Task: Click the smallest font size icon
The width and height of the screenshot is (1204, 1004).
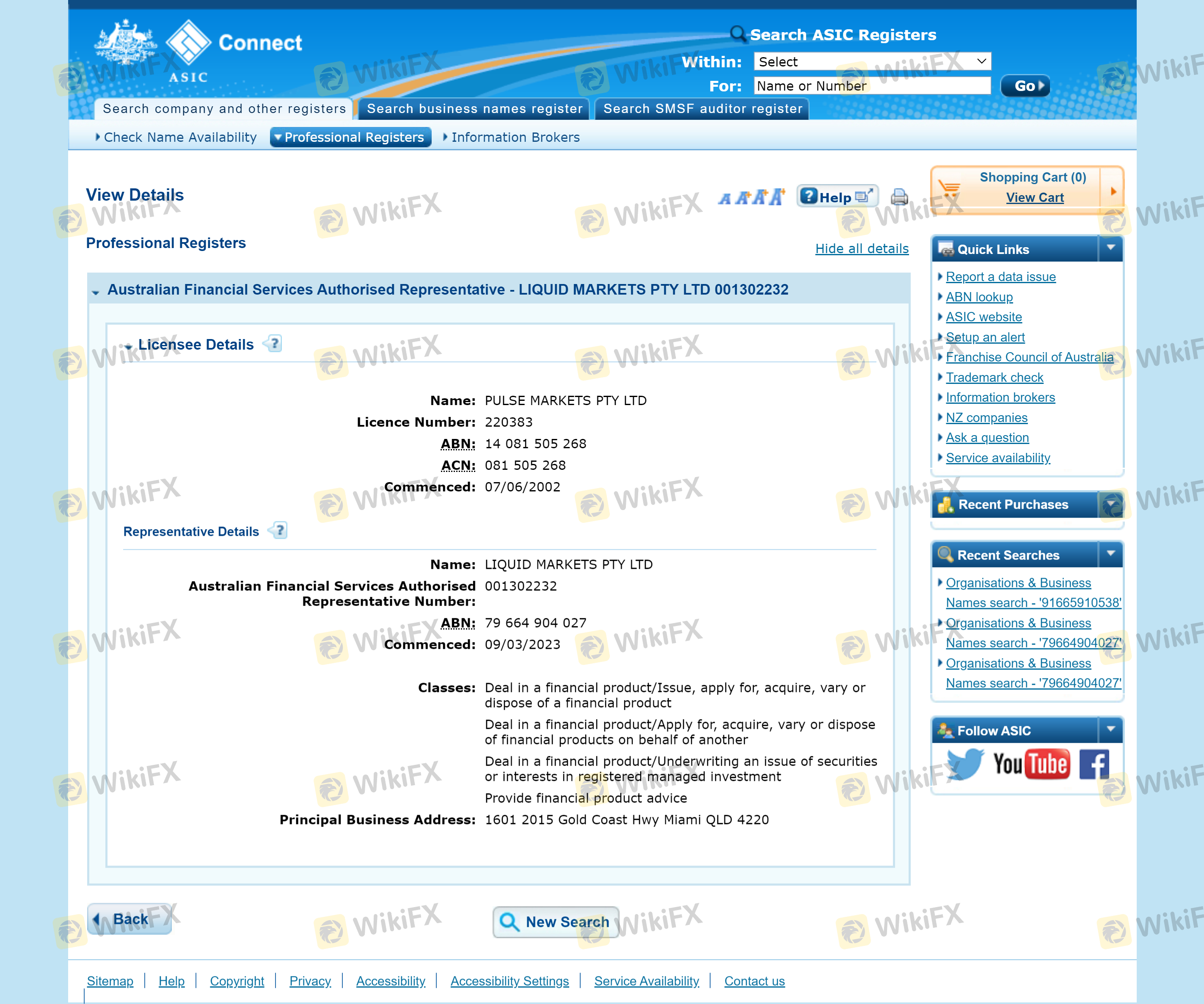Action: pyautogui.click(x=725, y=199)
